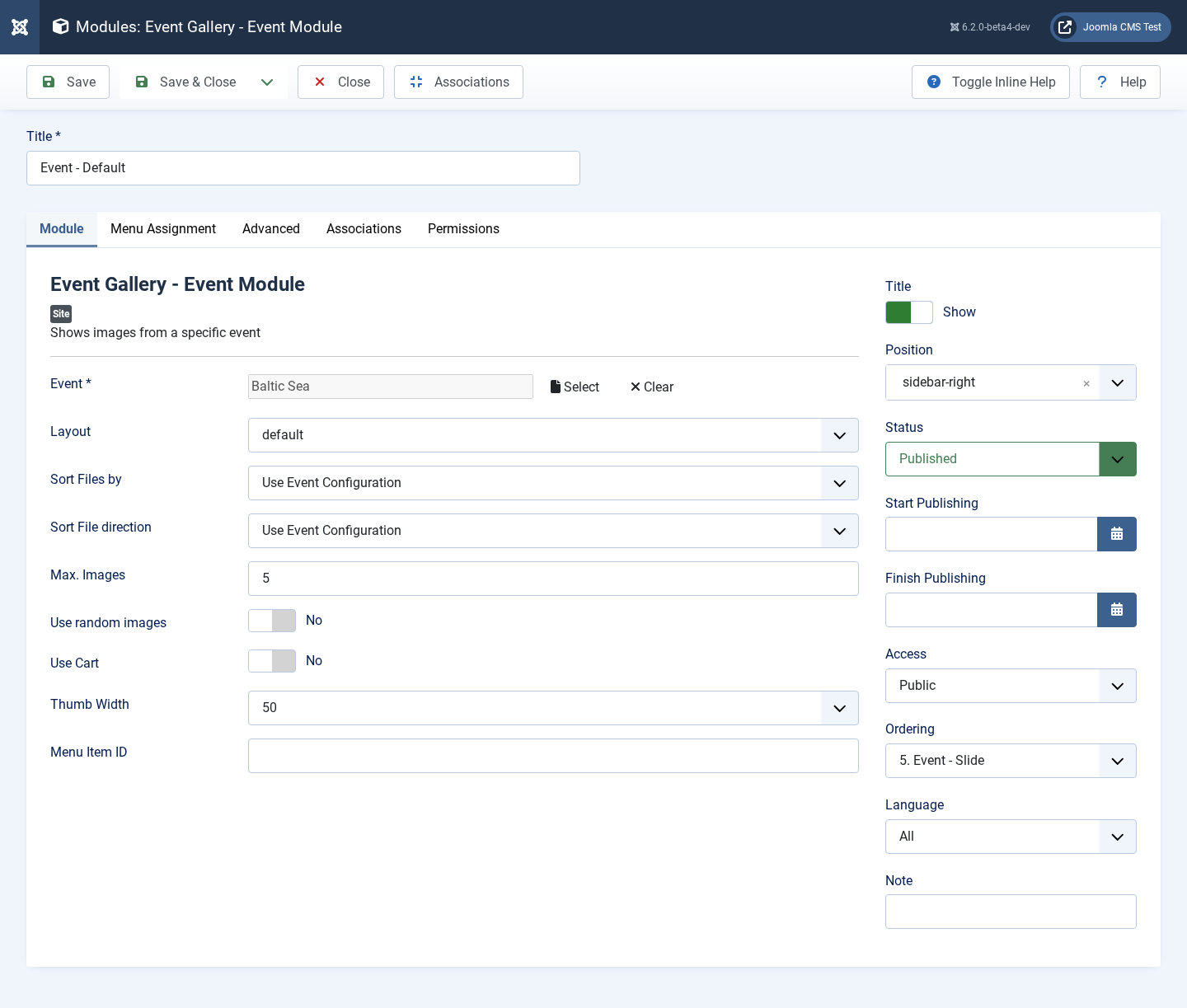This screenshot has height=1008, width=1187.
Task: Click Save & Close button
Action: (185, 82)
